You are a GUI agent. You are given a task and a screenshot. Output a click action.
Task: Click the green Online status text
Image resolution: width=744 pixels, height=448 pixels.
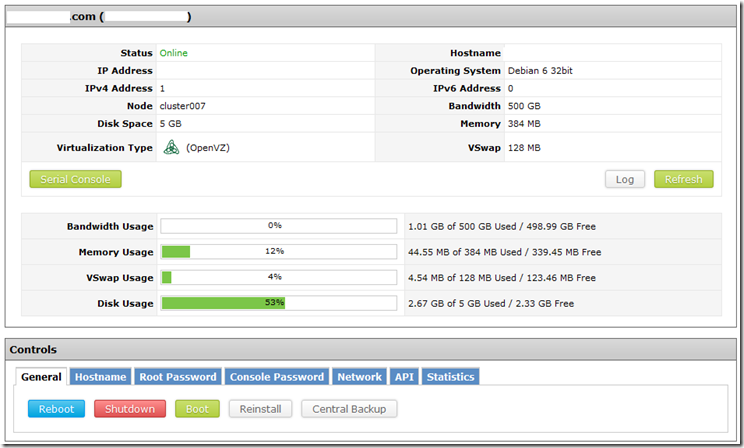[174, 53]
